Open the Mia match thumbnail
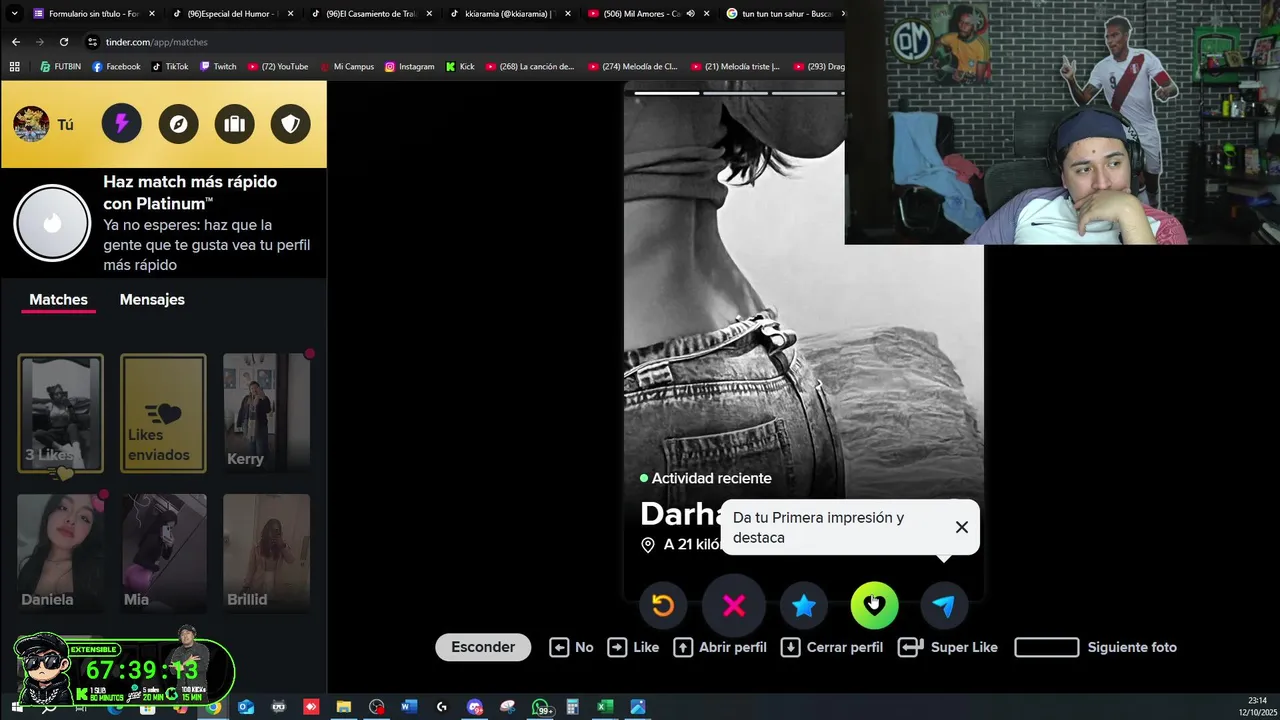Viewport: 1280px width, 720px height. (x=163, y=553)
